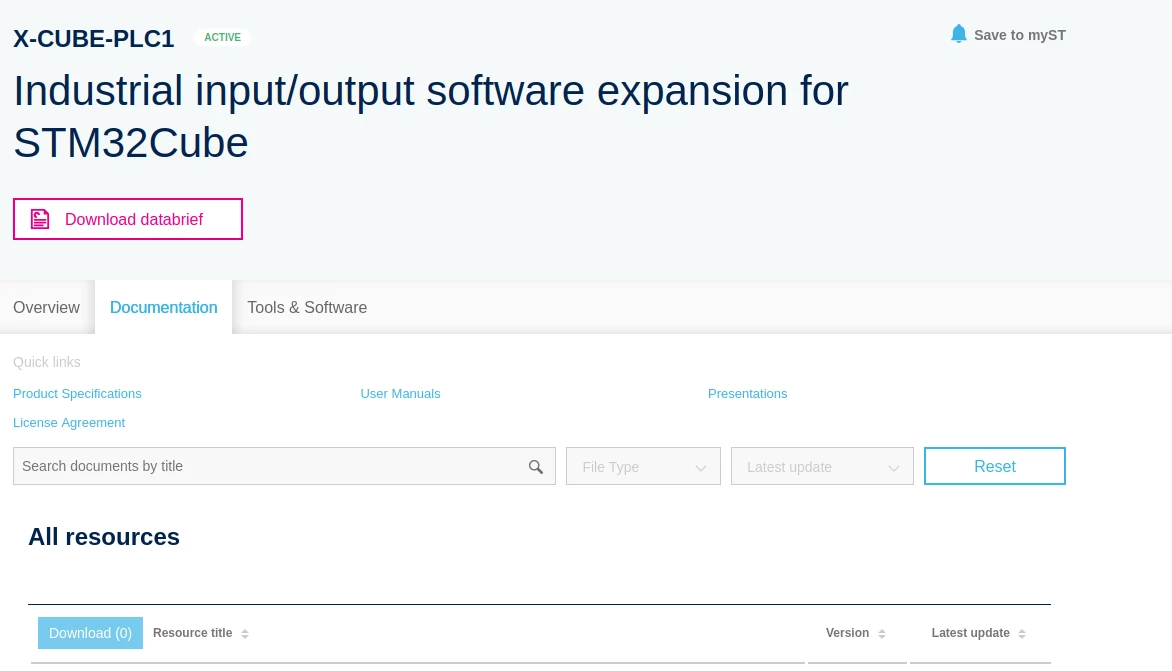Switch to the Overview tab
This screenshot has height=671, width=1172.
(x=46, y=307)
